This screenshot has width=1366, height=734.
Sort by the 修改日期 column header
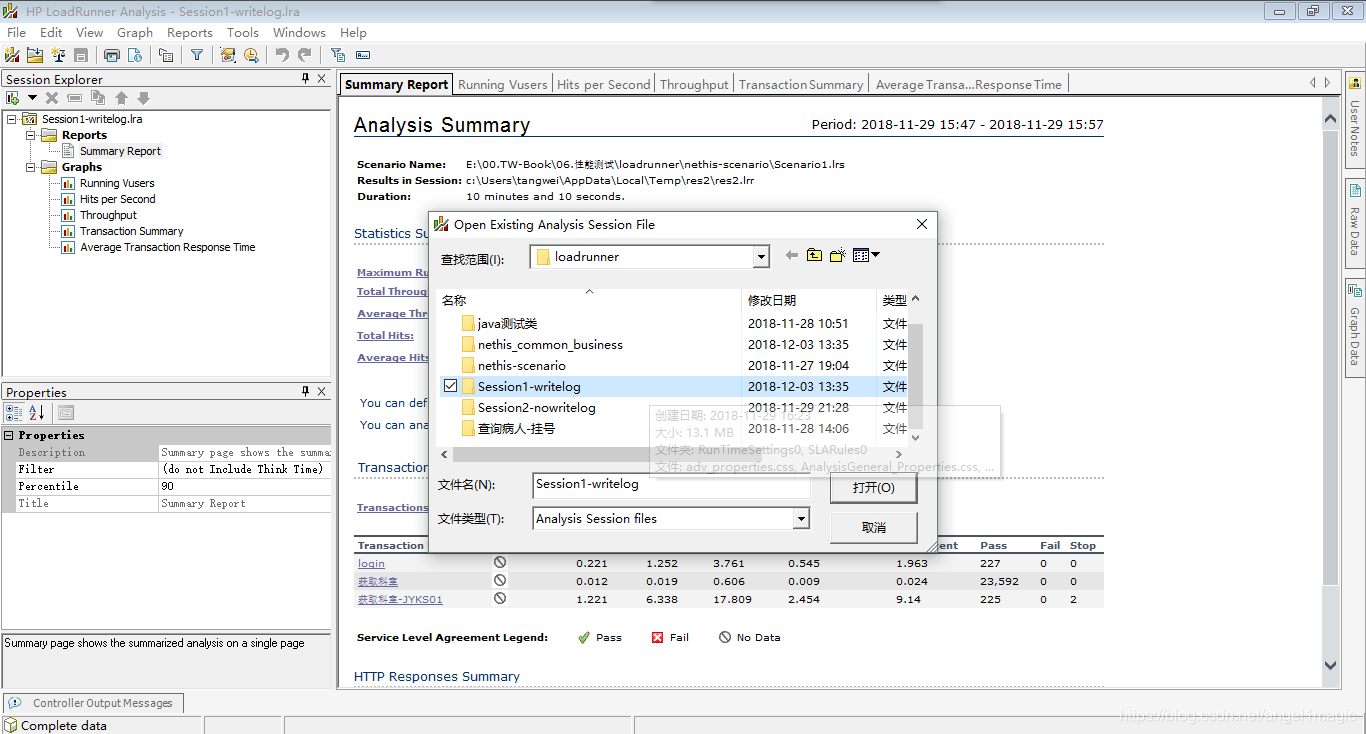coord(772,300)
